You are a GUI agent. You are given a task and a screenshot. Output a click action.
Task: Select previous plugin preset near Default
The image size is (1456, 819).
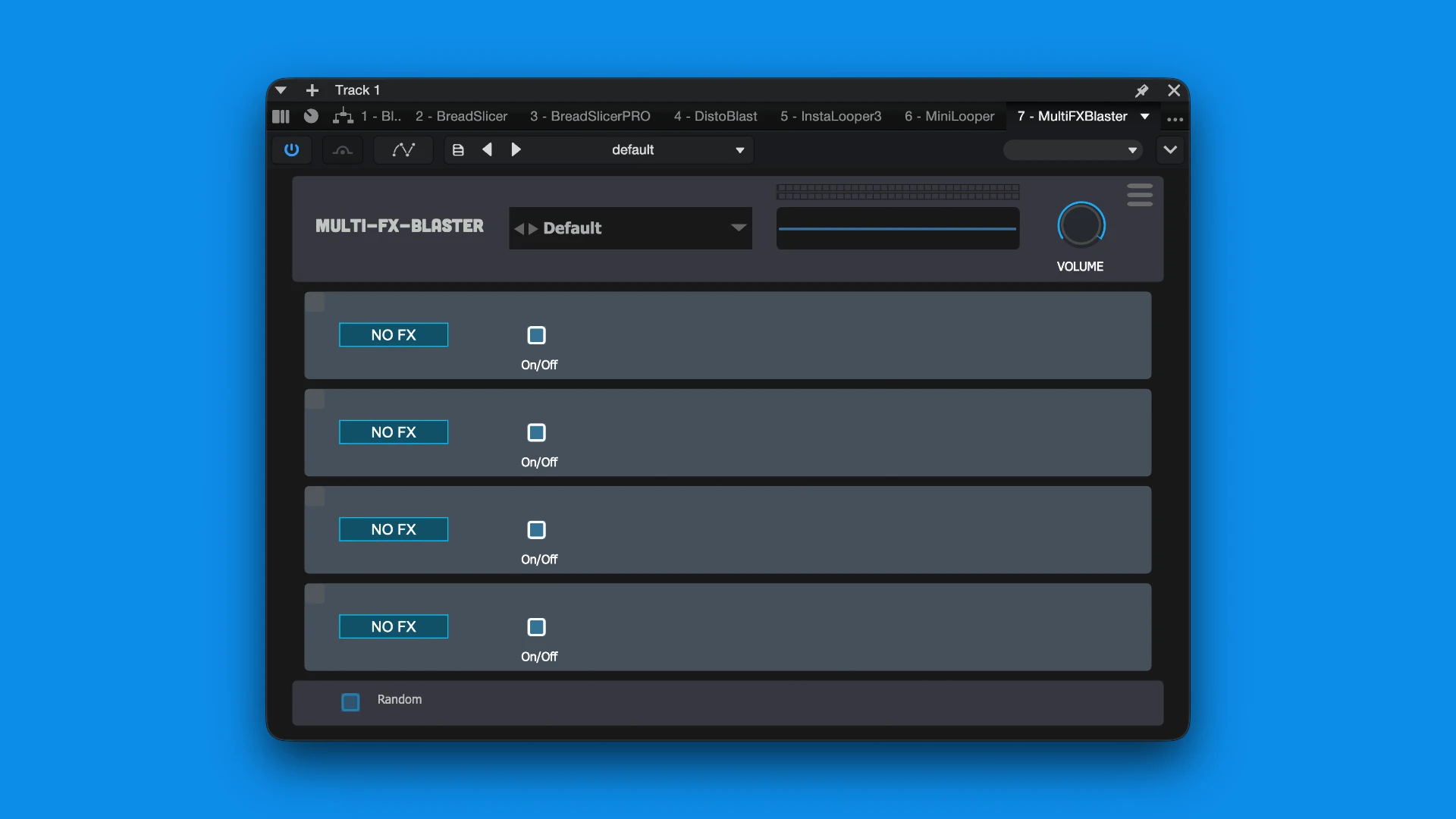[x=519, y=228]
